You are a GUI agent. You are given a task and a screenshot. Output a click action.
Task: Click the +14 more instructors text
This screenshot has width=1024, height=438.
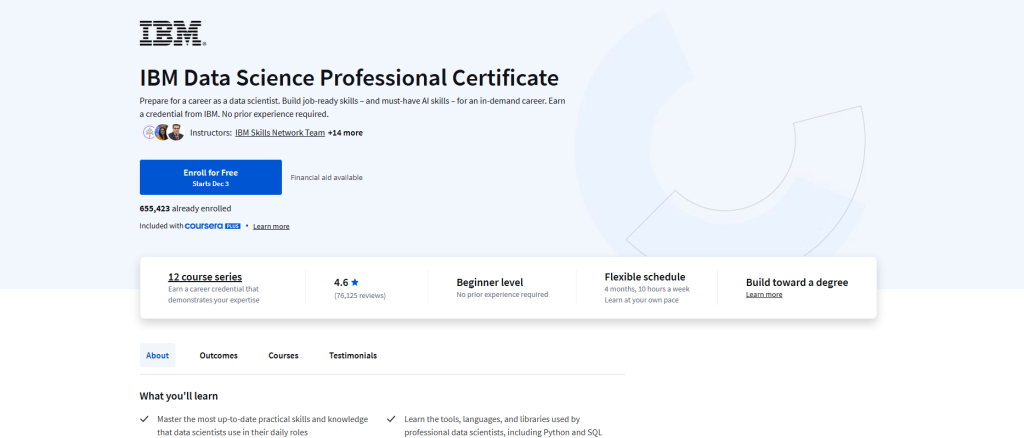(345, 133)
